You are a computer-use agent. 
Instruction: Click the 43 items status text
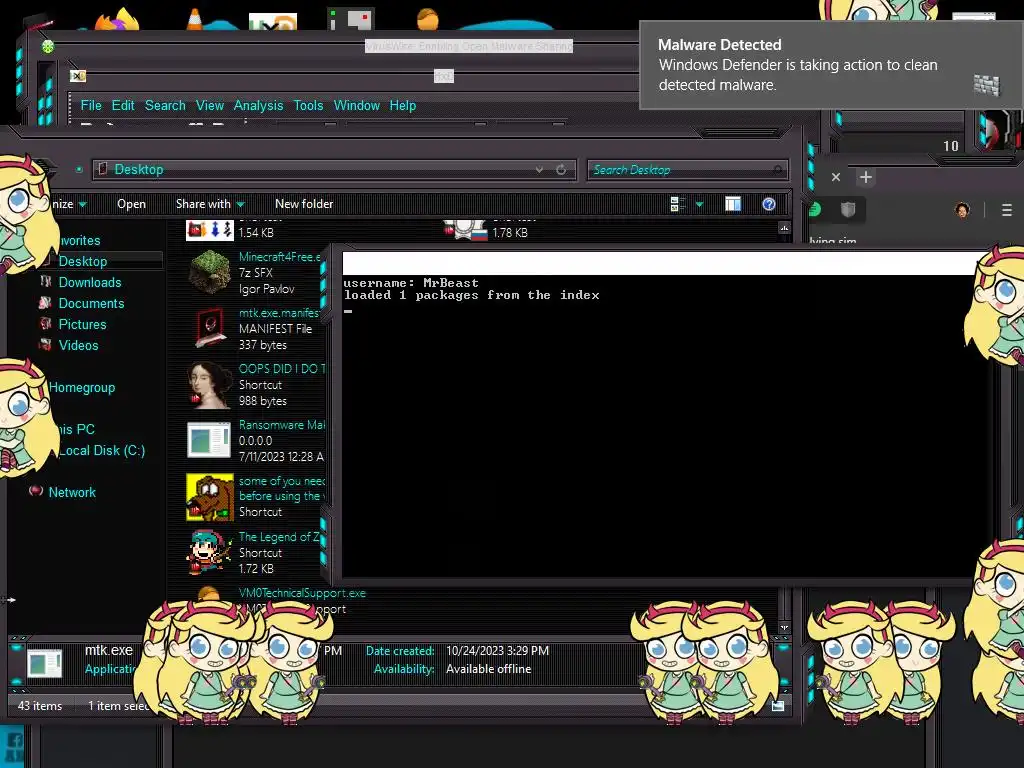tap(40, 706)
